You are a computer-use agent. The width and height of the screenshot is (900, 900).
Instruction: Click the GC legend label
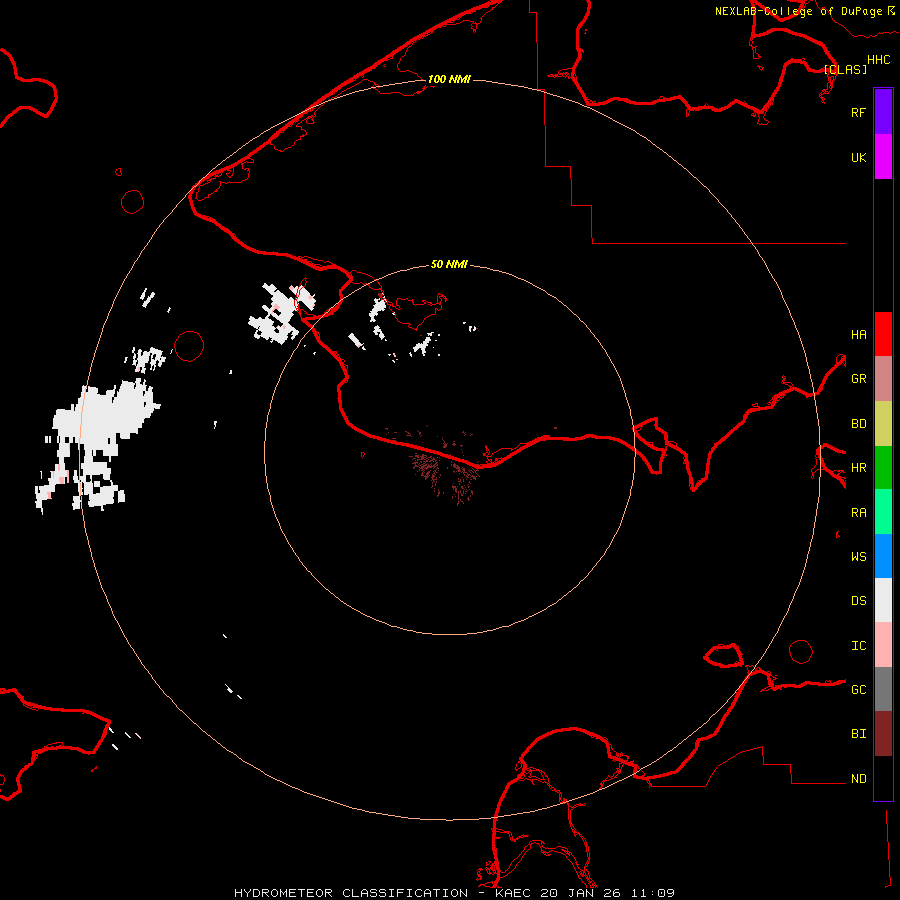858,690
